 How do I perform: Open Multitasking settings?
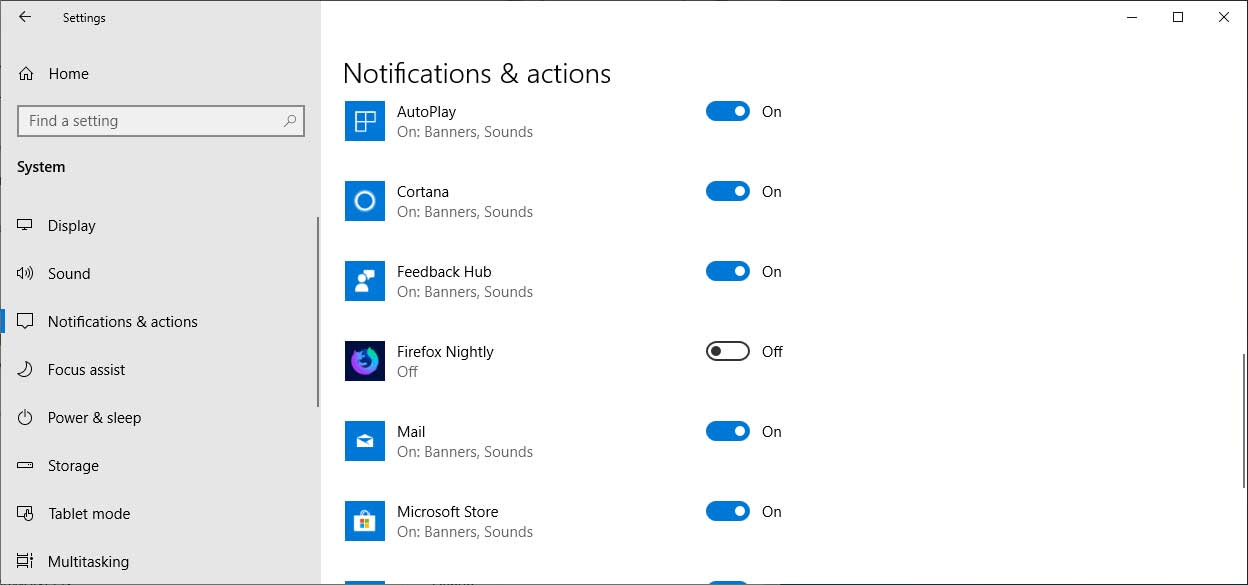pos(158,562)
